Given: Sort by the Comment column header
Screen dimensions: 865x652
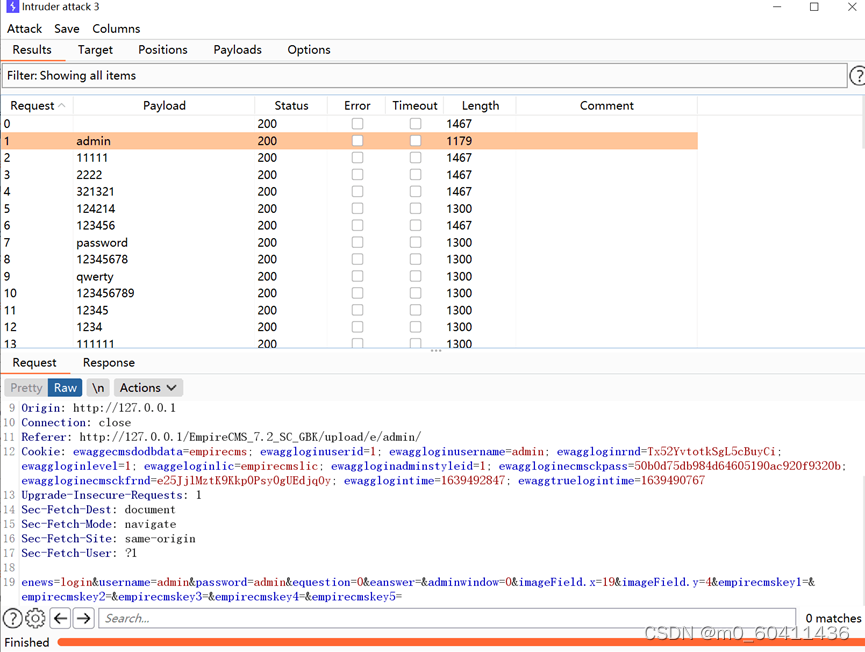Looking at the screenshot, I should (x=607, y=105).
